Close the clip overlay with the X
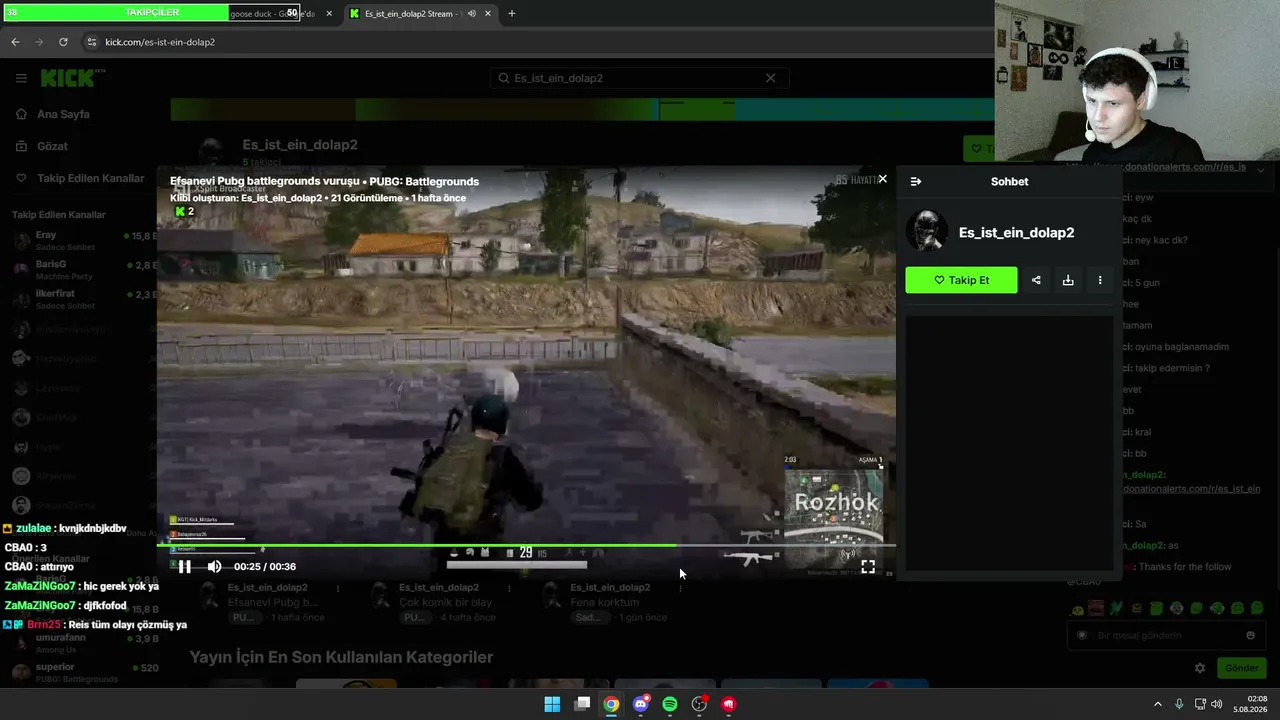 [x=882, y=179]
